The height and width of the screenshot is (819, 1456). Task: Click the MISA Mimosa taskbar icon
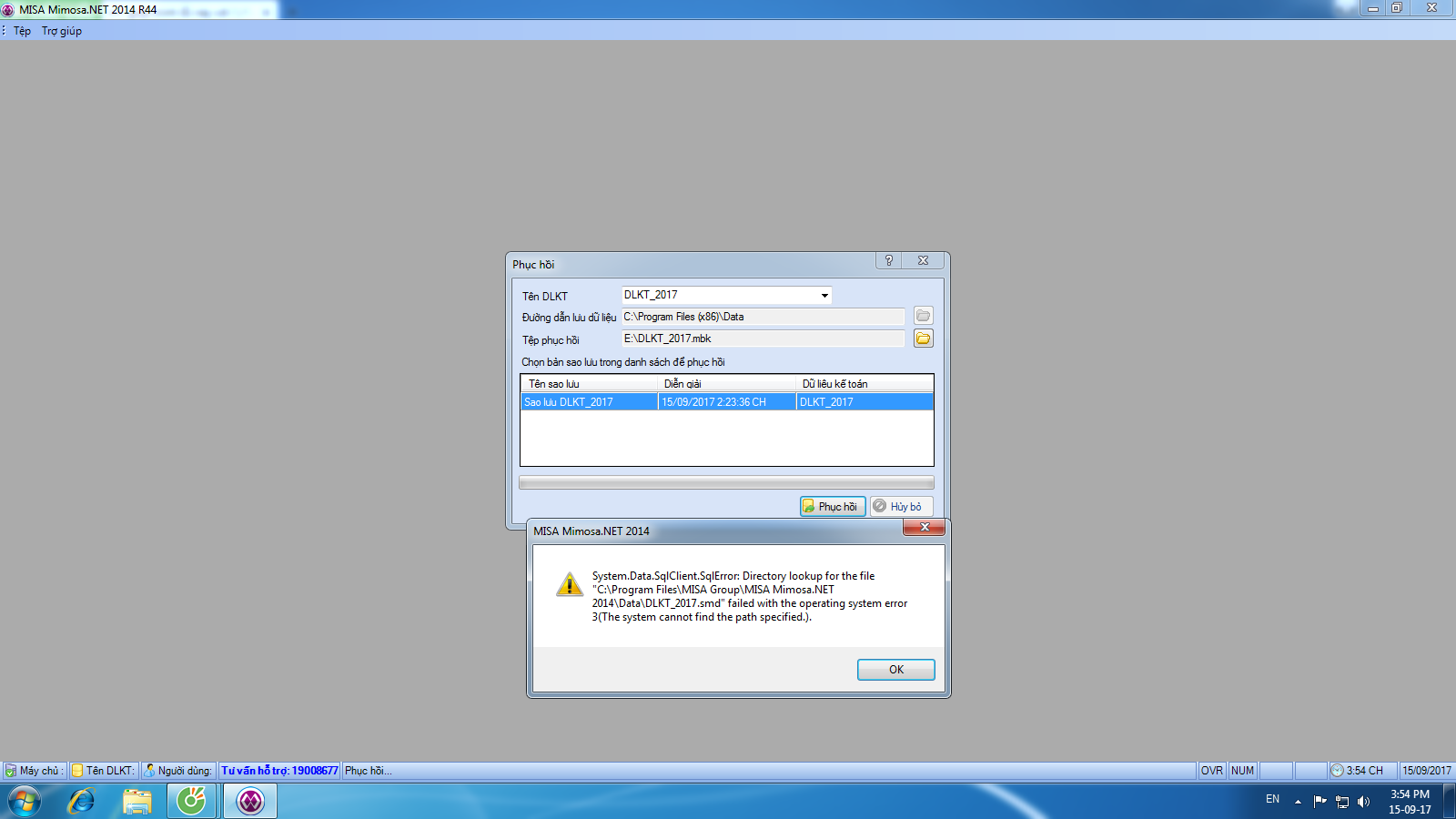250,802
